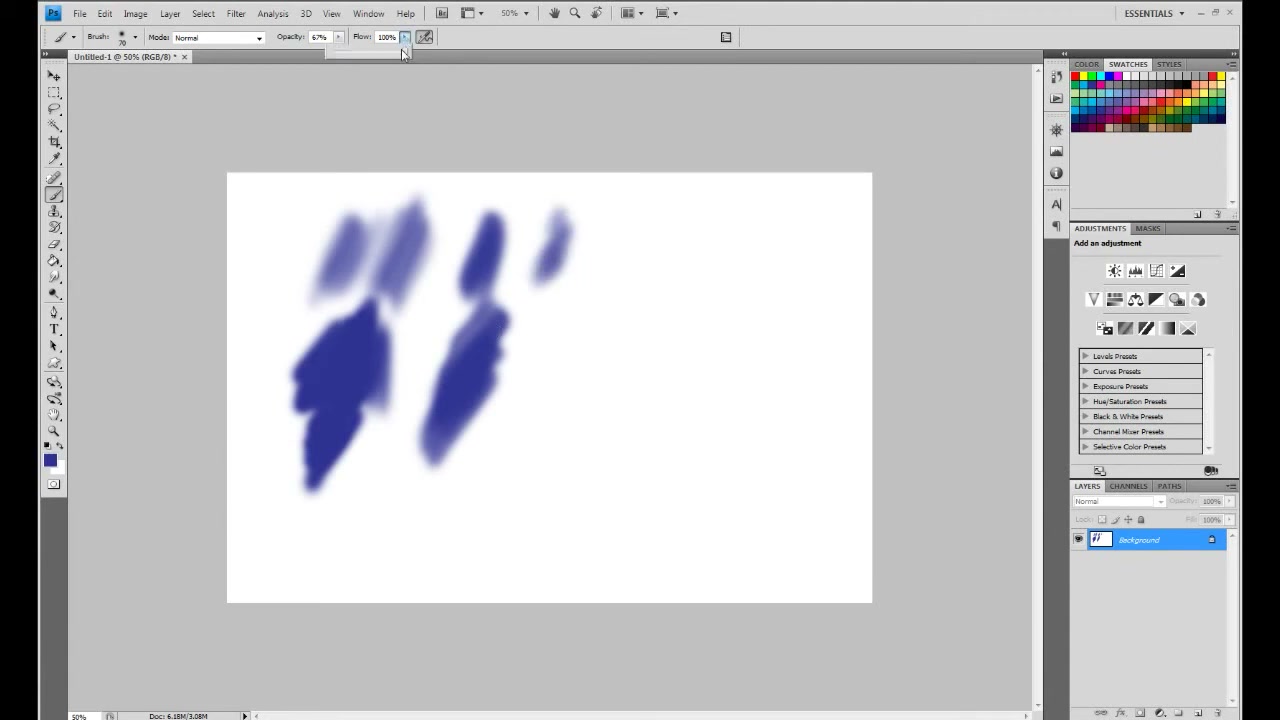The image size is (1280, 720).
Task: Close the Untitled-1 document tab
Action: [x=184, y=57]
